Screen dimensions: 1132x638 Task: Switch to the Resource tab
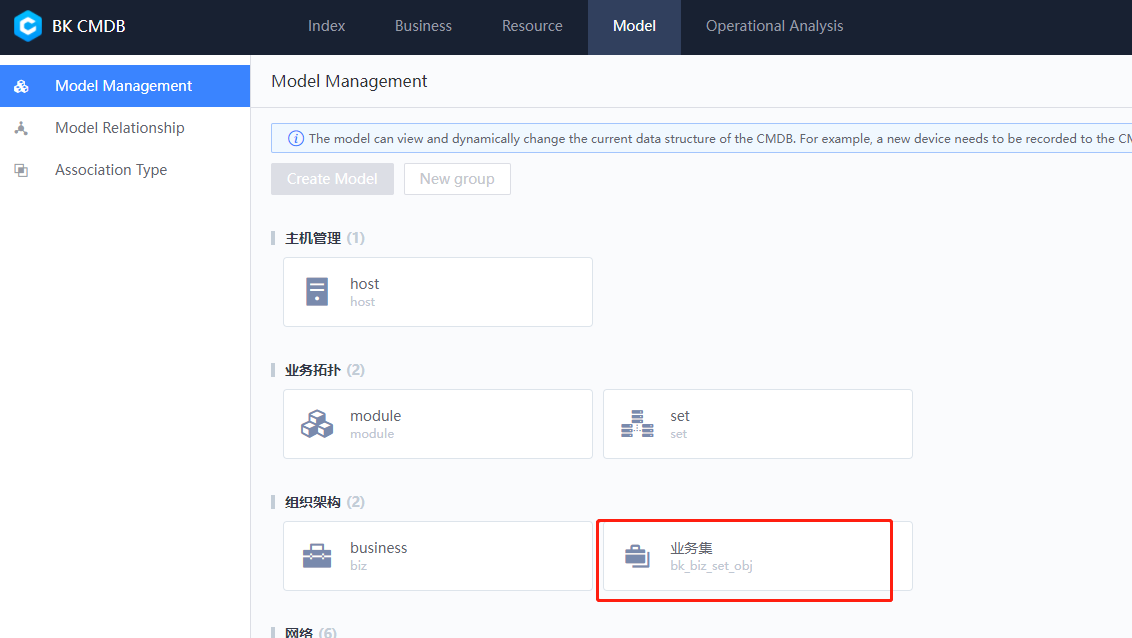tap(531, 26)
